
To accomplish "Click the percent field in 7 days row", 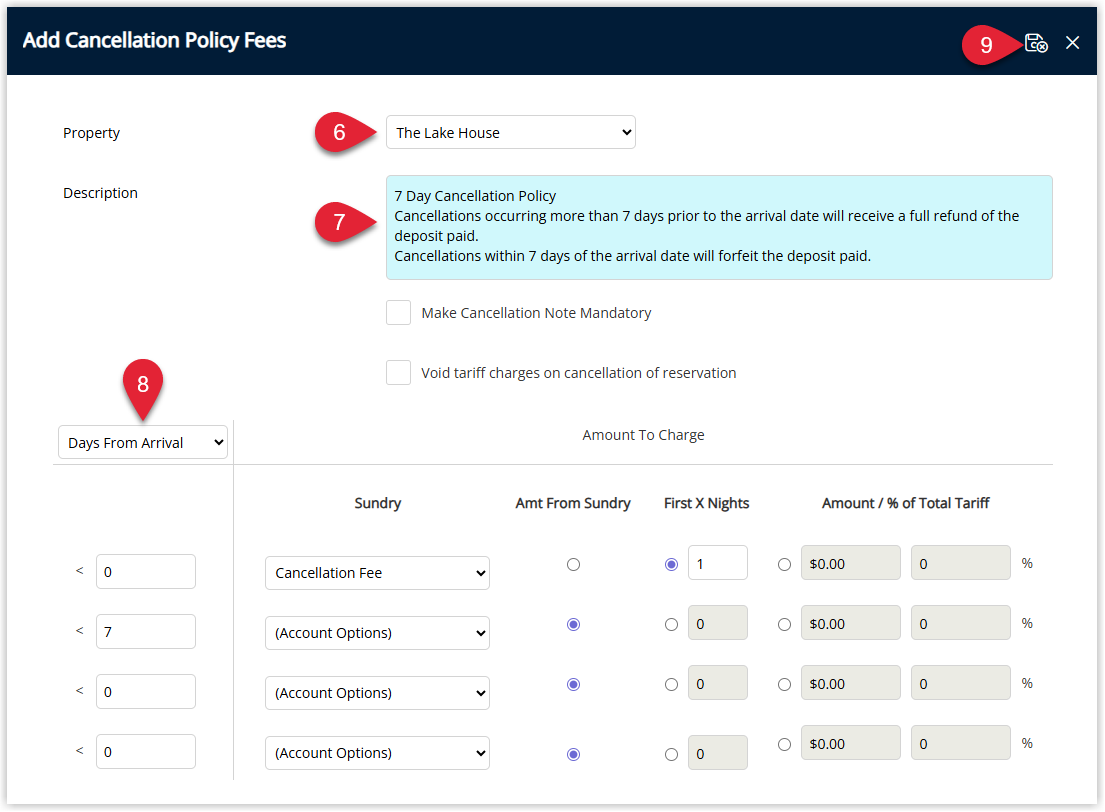I will click(961, 622).
